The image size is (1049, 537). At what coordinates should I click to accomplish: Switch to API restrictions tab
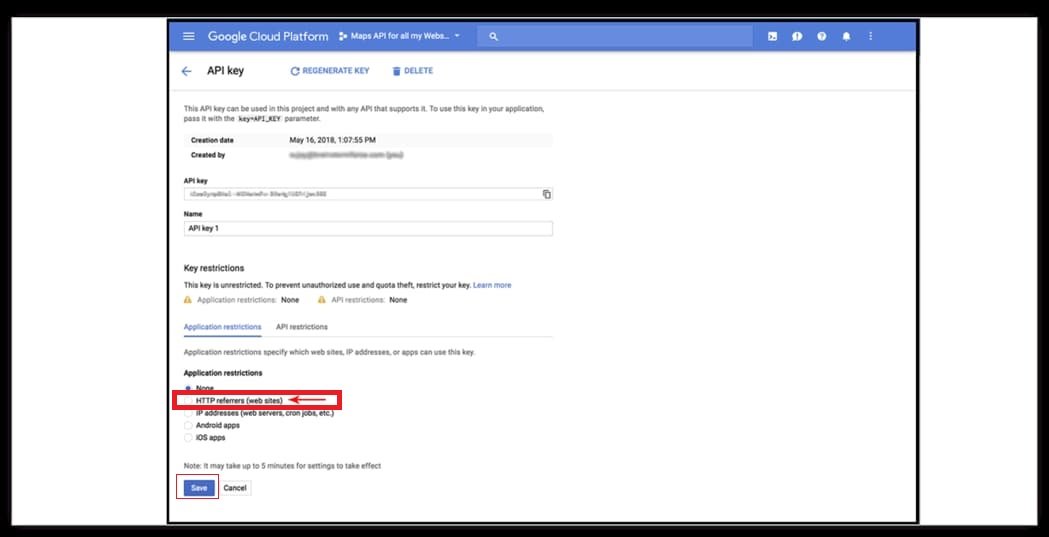(302, 327)
